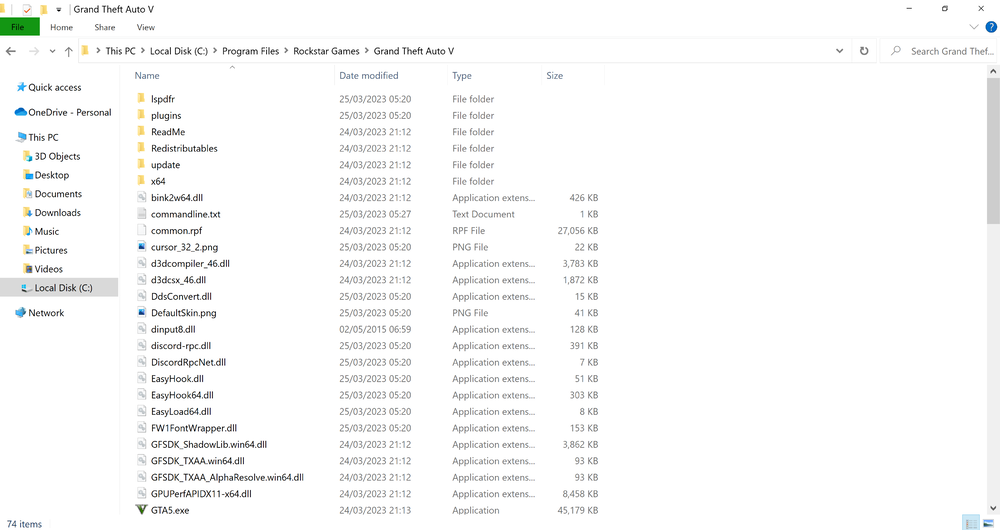Navigate to Rockstar Games in address bar
Viewport: 1000px width, 530px height.
(327, 51)
